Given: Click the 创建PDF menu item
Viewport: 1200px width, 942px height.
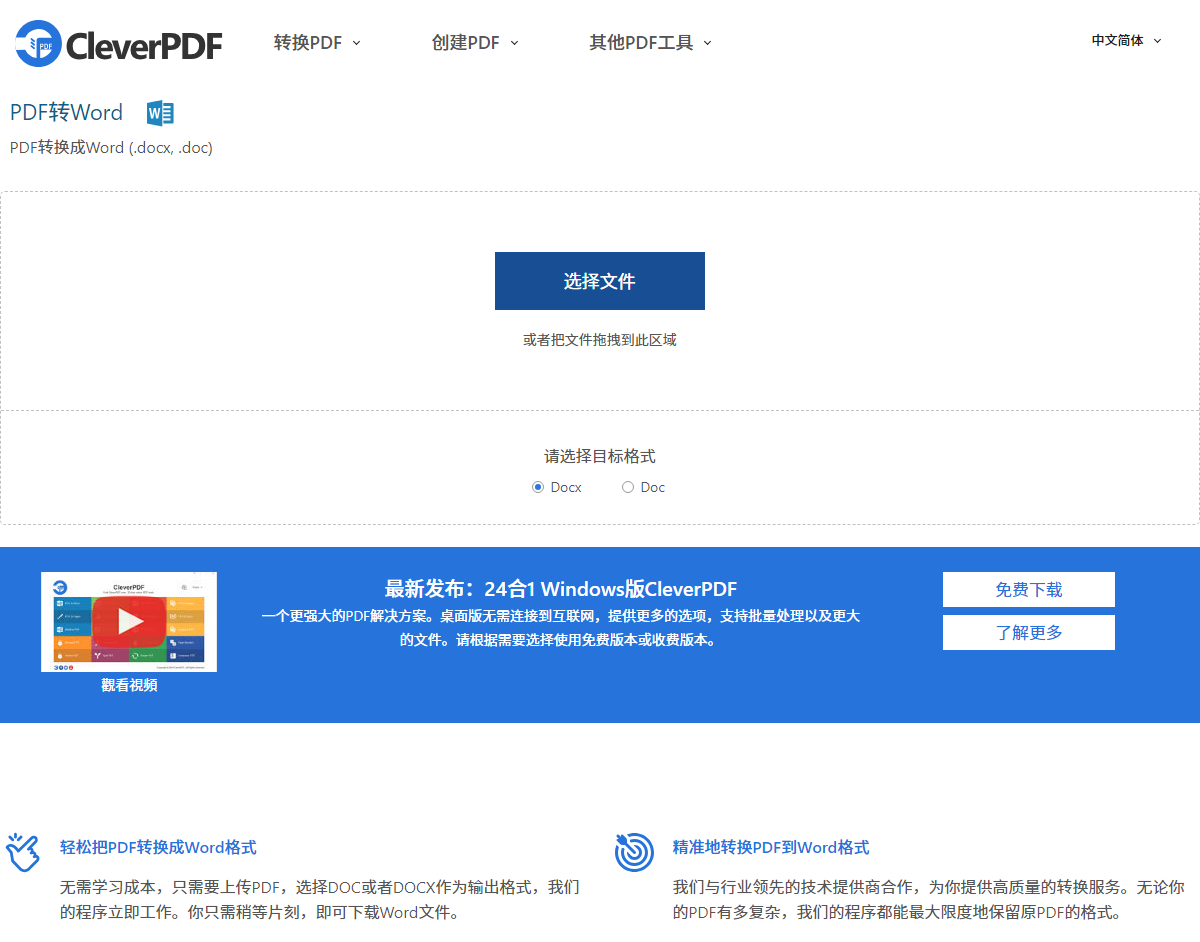Looking at the screenshot, I should click(x=466, y=42).
